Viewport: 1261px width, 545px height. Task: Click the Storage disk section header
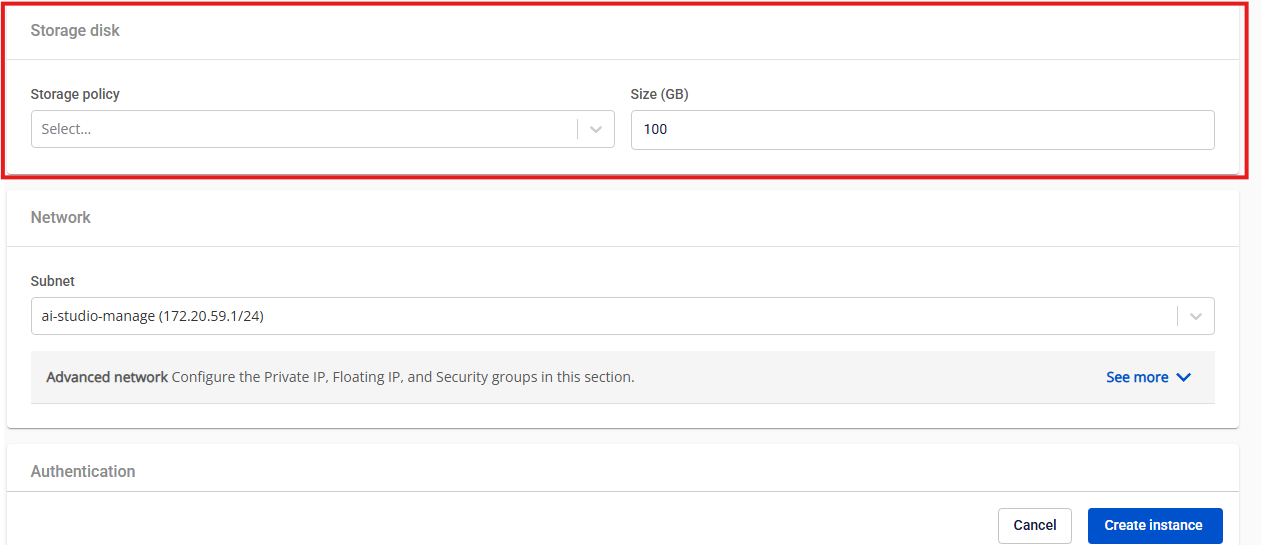(75, 31)
